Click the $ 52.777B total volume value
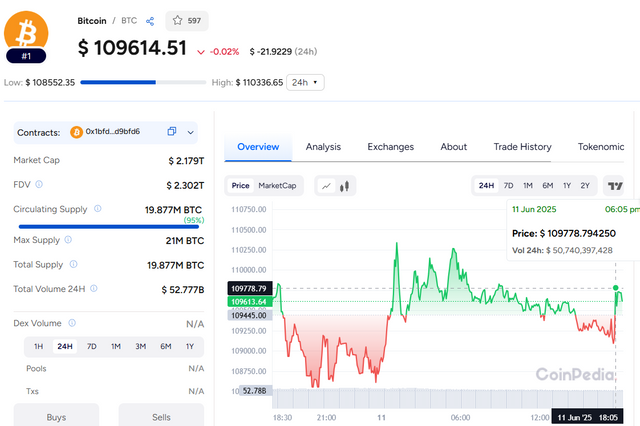The width and height of the screenshot is (640, 426). coord(183,290)
